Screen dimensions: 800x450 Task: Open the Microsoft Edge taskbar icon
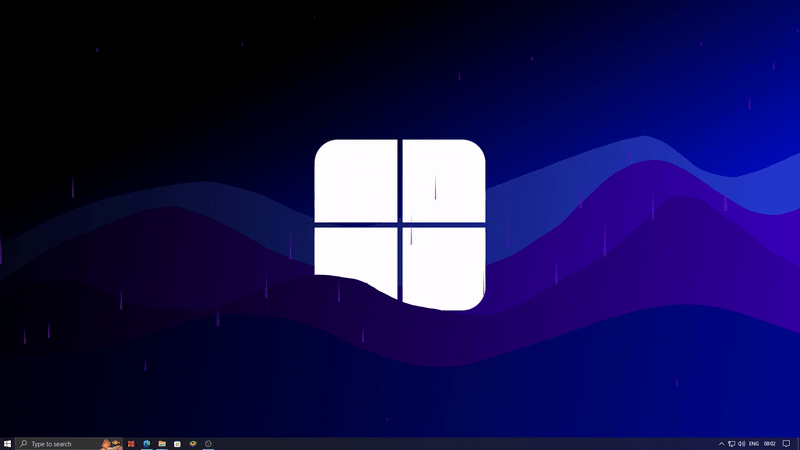pyautogui.click(x=146, y=444)
